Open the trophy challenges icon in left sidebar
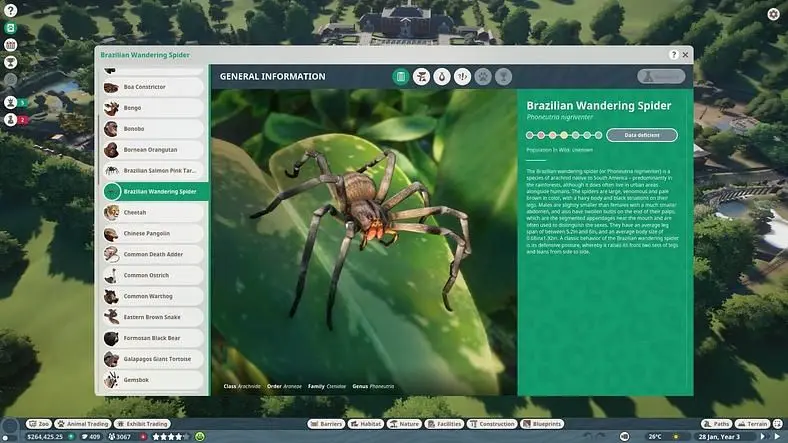 pos(10,62)
